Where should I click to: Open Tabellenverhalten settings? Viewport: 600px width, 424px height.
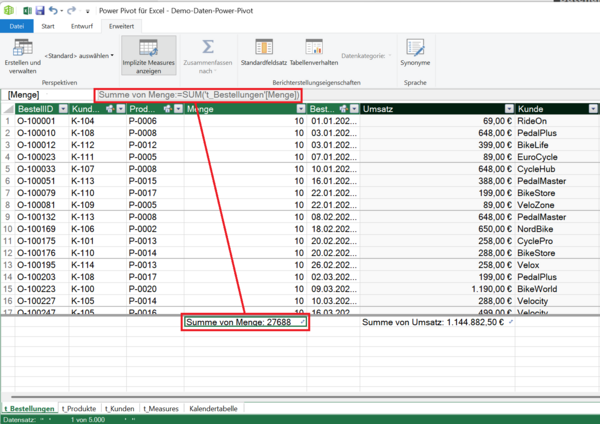(x=314, y=47)
